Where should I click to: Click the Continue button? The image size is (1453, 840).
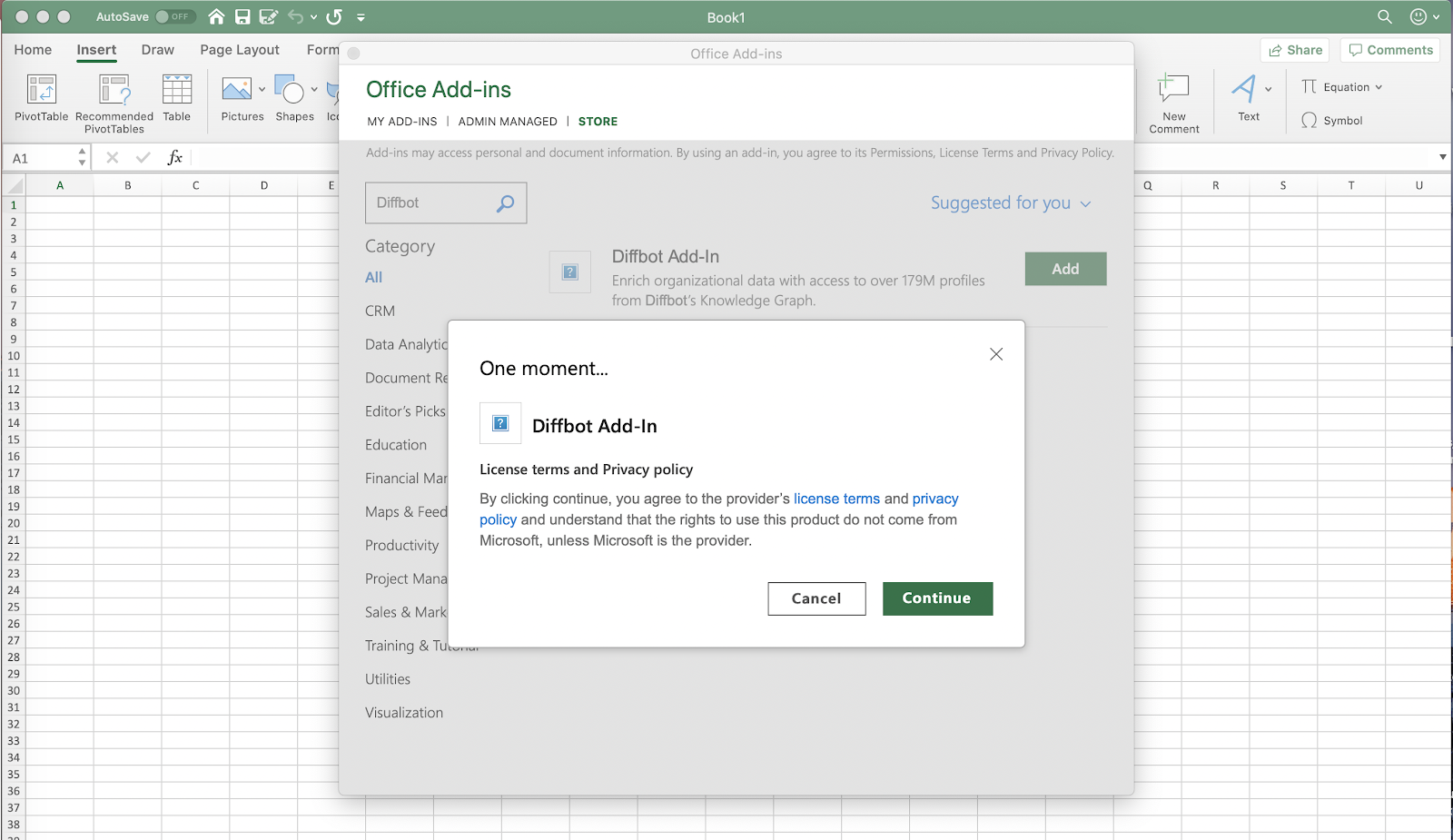937,598
